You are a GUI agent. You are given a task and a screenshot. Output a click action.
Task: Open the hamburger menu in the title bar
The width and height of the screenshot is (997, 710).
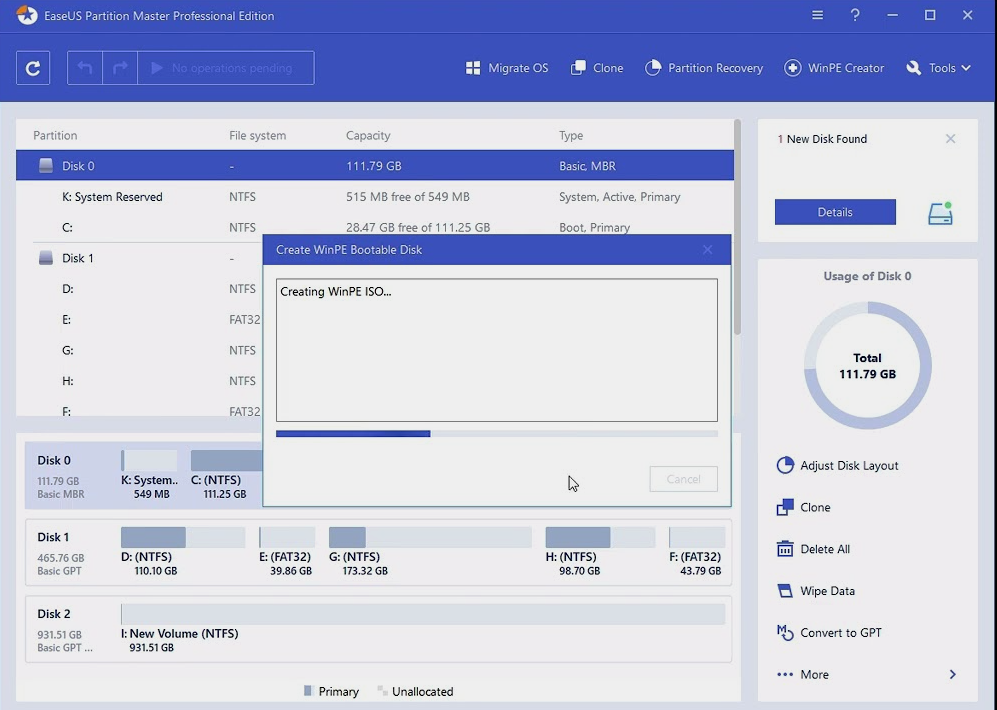click(x=818, y=15)
